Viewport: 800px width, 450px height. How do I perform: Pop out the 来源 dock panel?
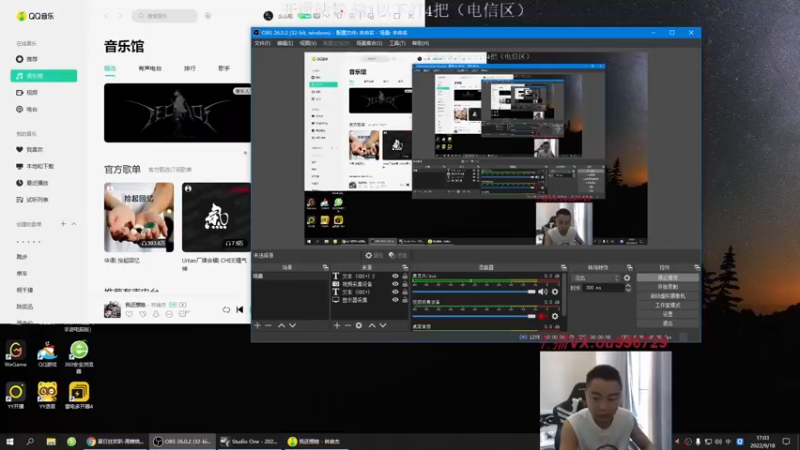point(405,267)
